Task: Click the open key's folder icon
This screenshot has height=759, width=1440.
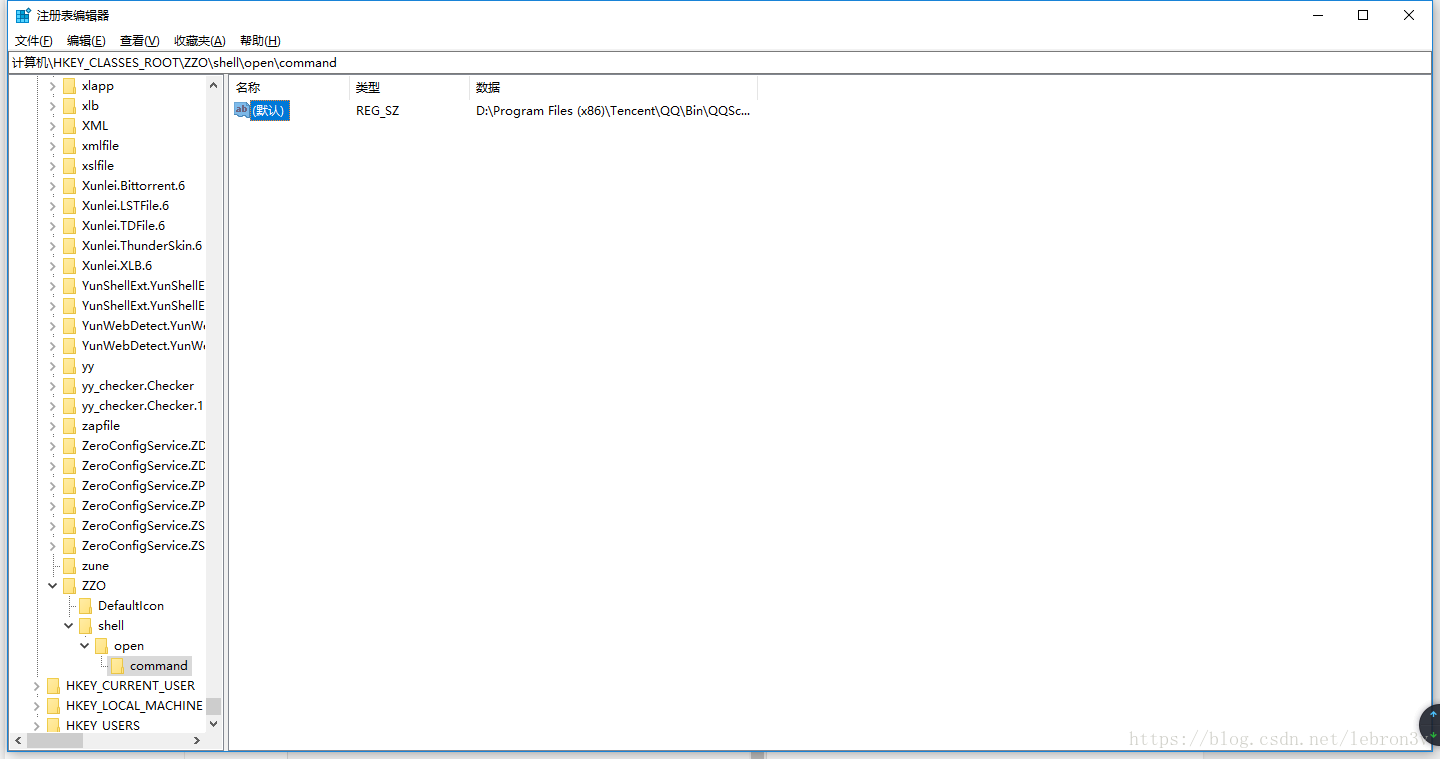Action: point(102,645)
